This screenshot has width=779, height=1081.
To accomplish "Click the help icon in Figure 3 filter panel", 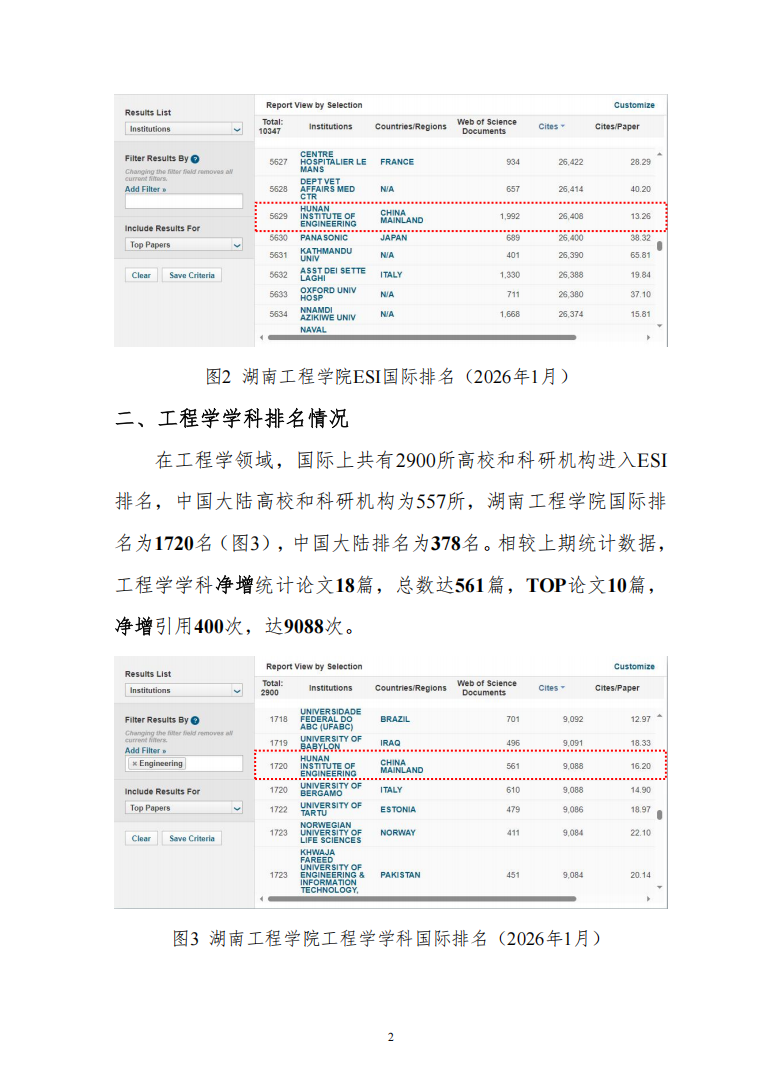I will point(195,720).
